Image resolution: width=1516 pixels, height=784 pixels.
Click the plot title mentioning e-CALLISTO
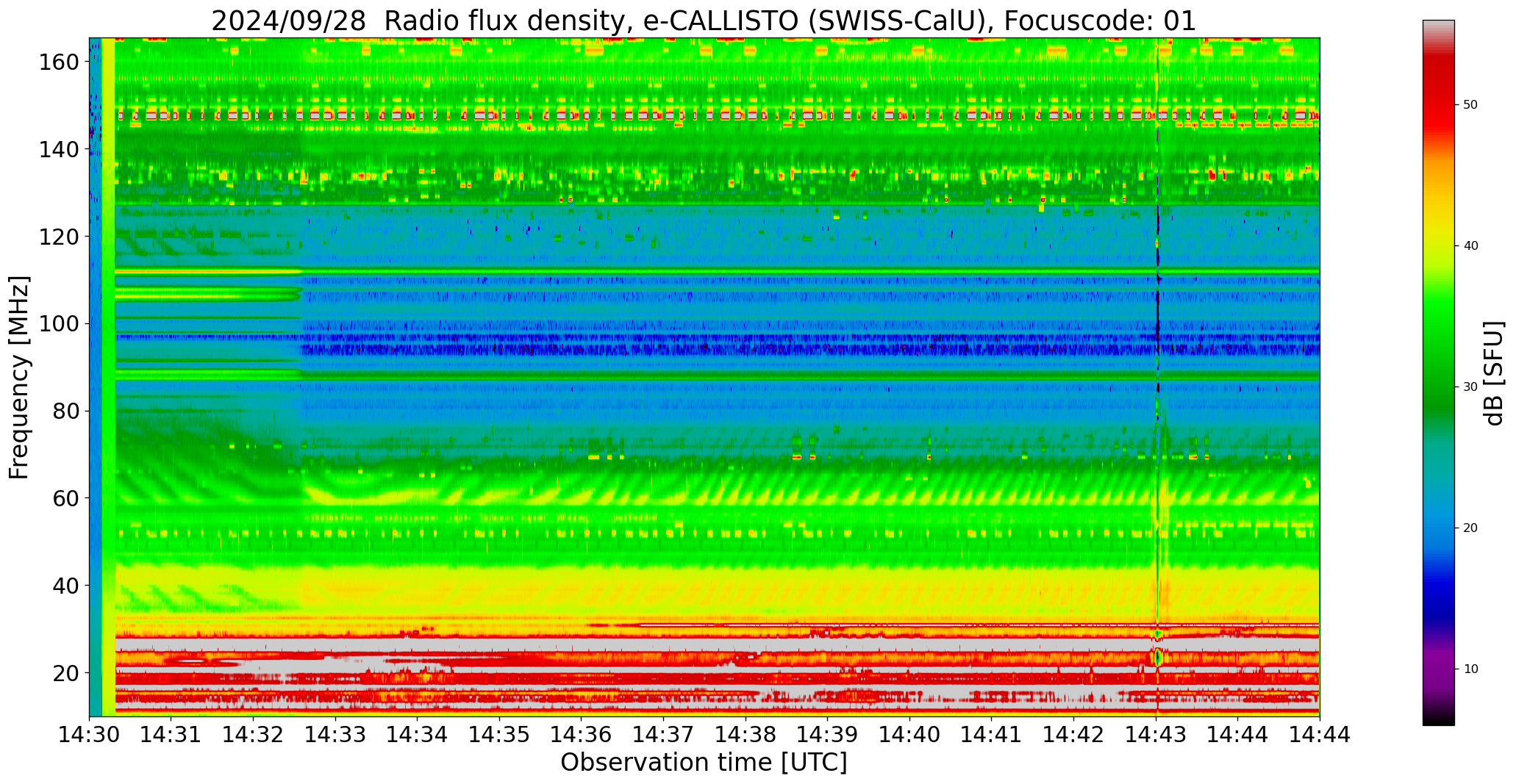704,21
